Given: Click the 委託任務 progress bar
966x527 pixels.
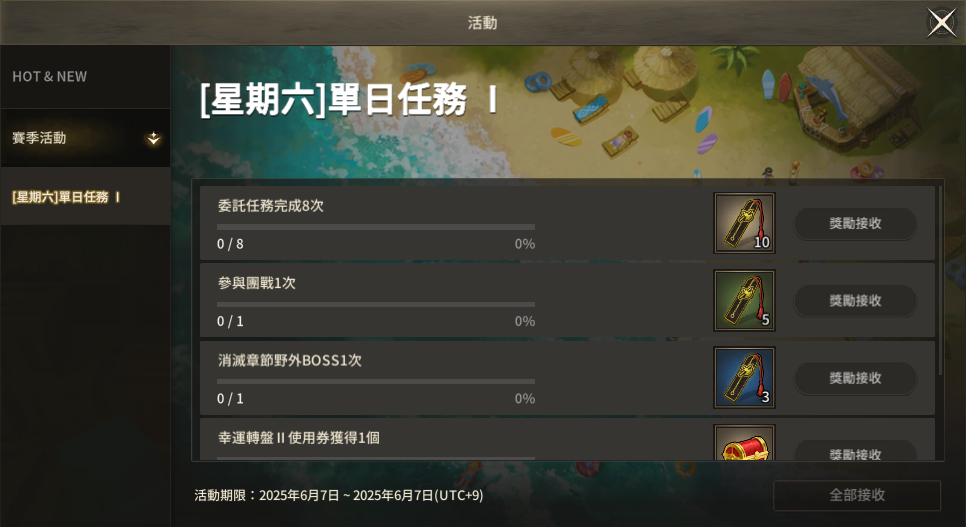Looking at the screenshot, I should click(376, 227).
